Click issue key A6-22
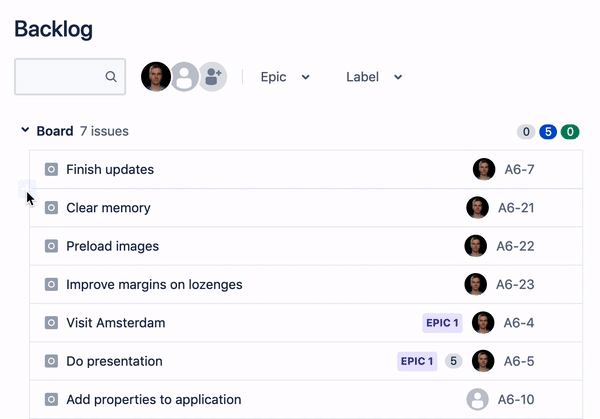The height and width of the screenshot is (419, 600). pyautogui.click(x=515, y=246)
